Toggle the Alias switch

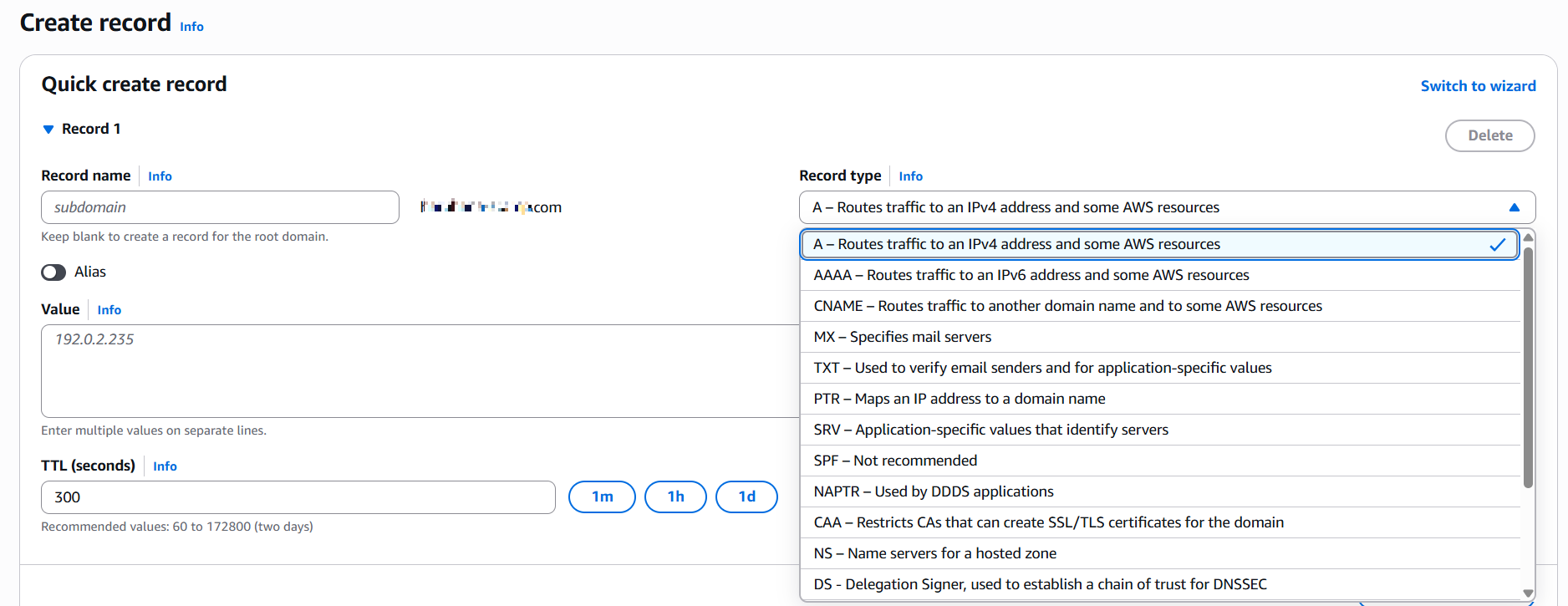tap(53, 272)
